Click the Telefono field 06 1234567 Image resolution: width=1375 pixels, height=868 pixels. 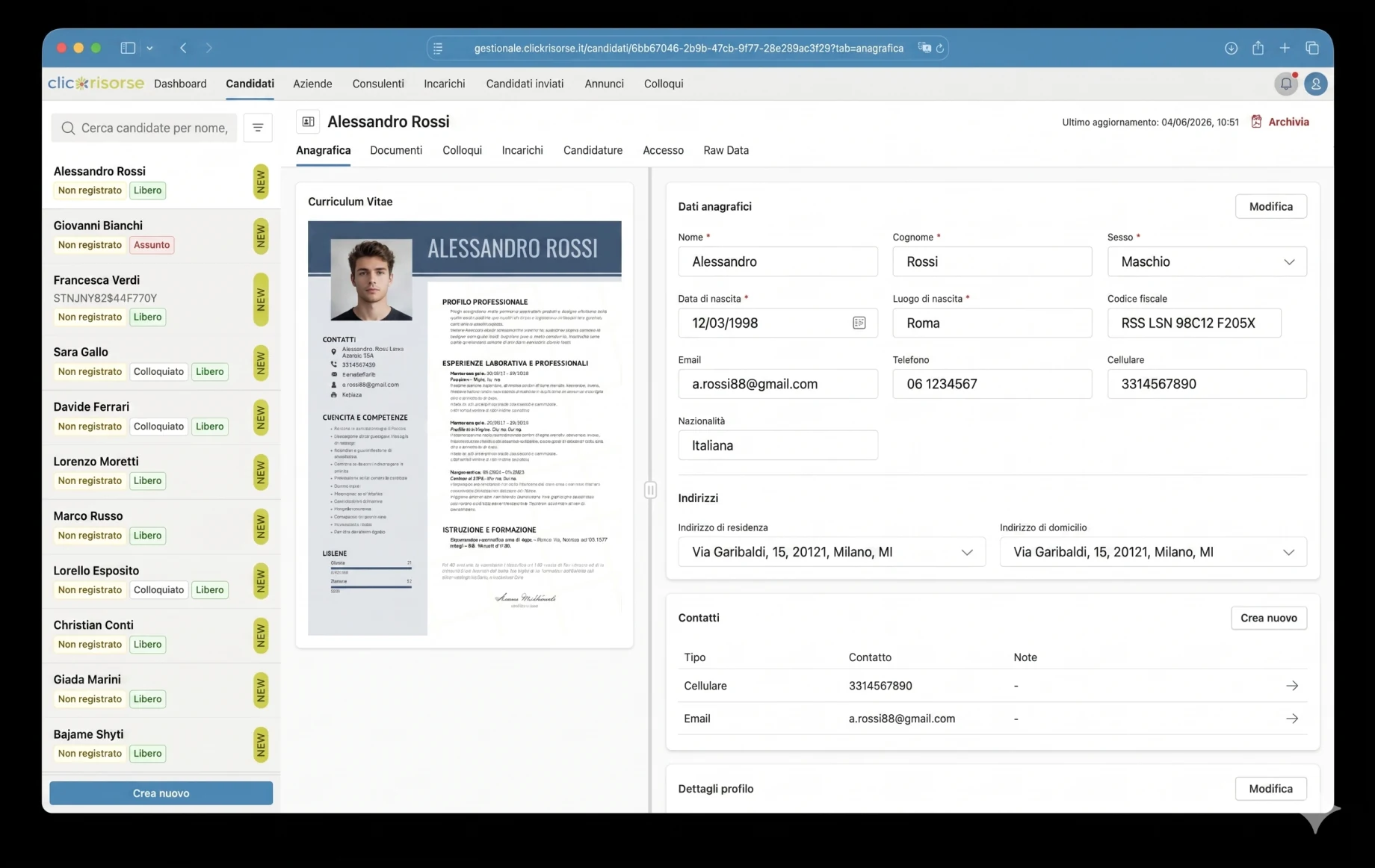[x=992, y=384]
